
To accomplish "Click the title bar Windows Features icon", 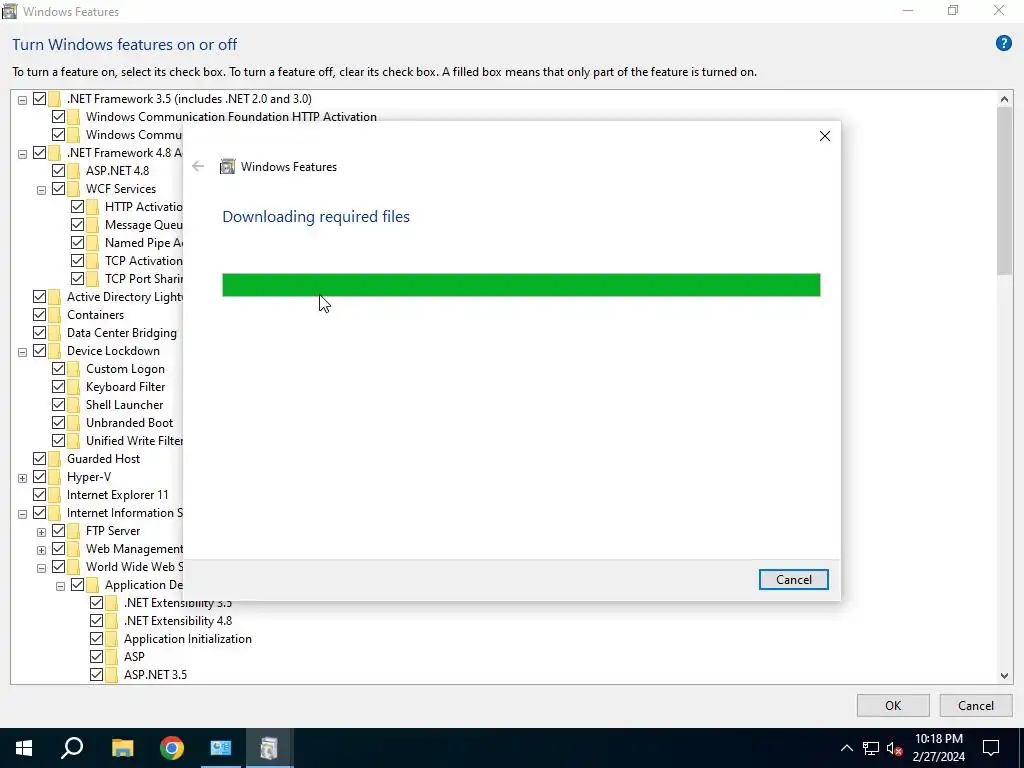I will point(9,11).
